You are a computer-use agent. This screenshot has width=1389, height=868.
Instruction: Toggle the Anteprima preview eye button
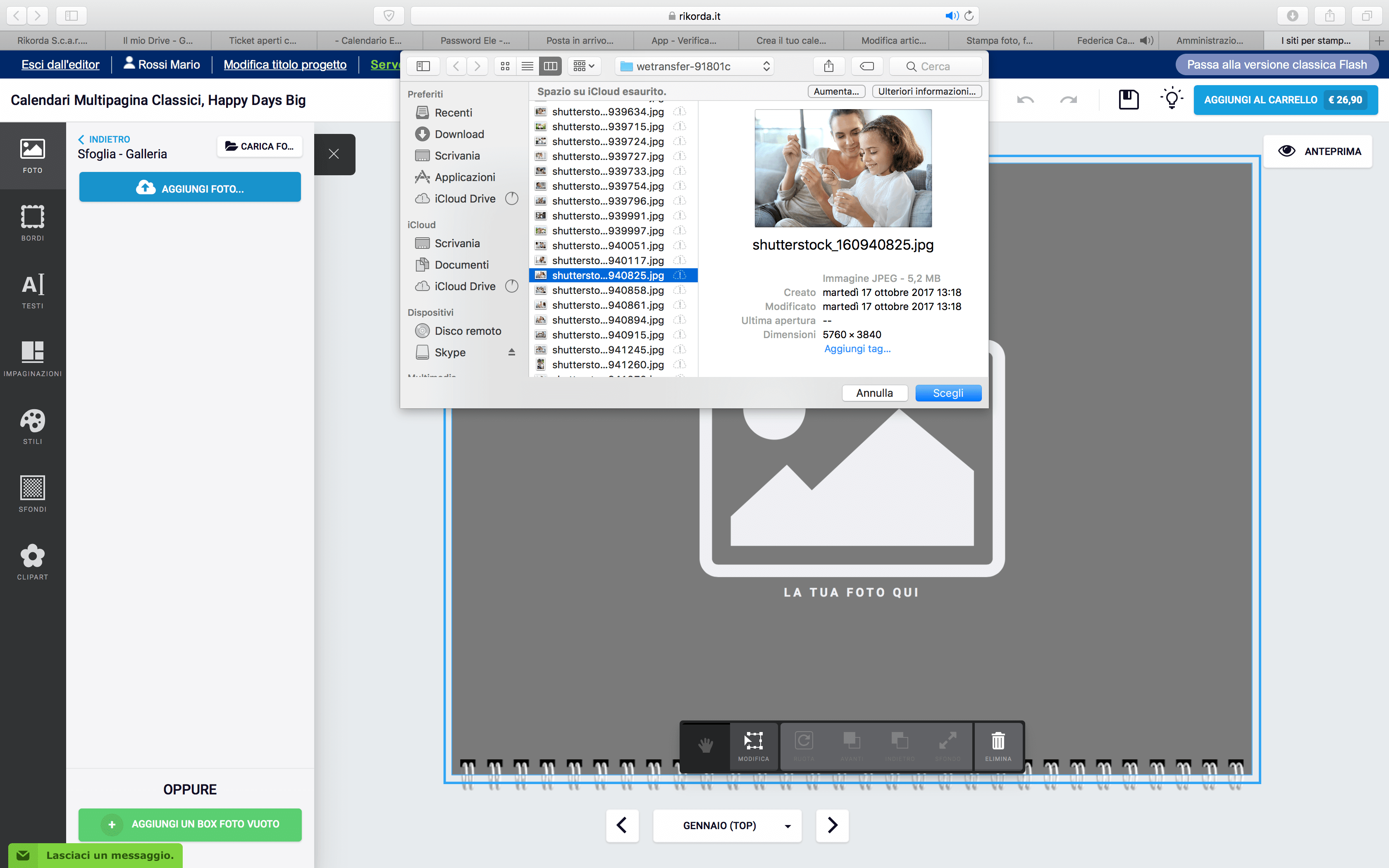1318,151
